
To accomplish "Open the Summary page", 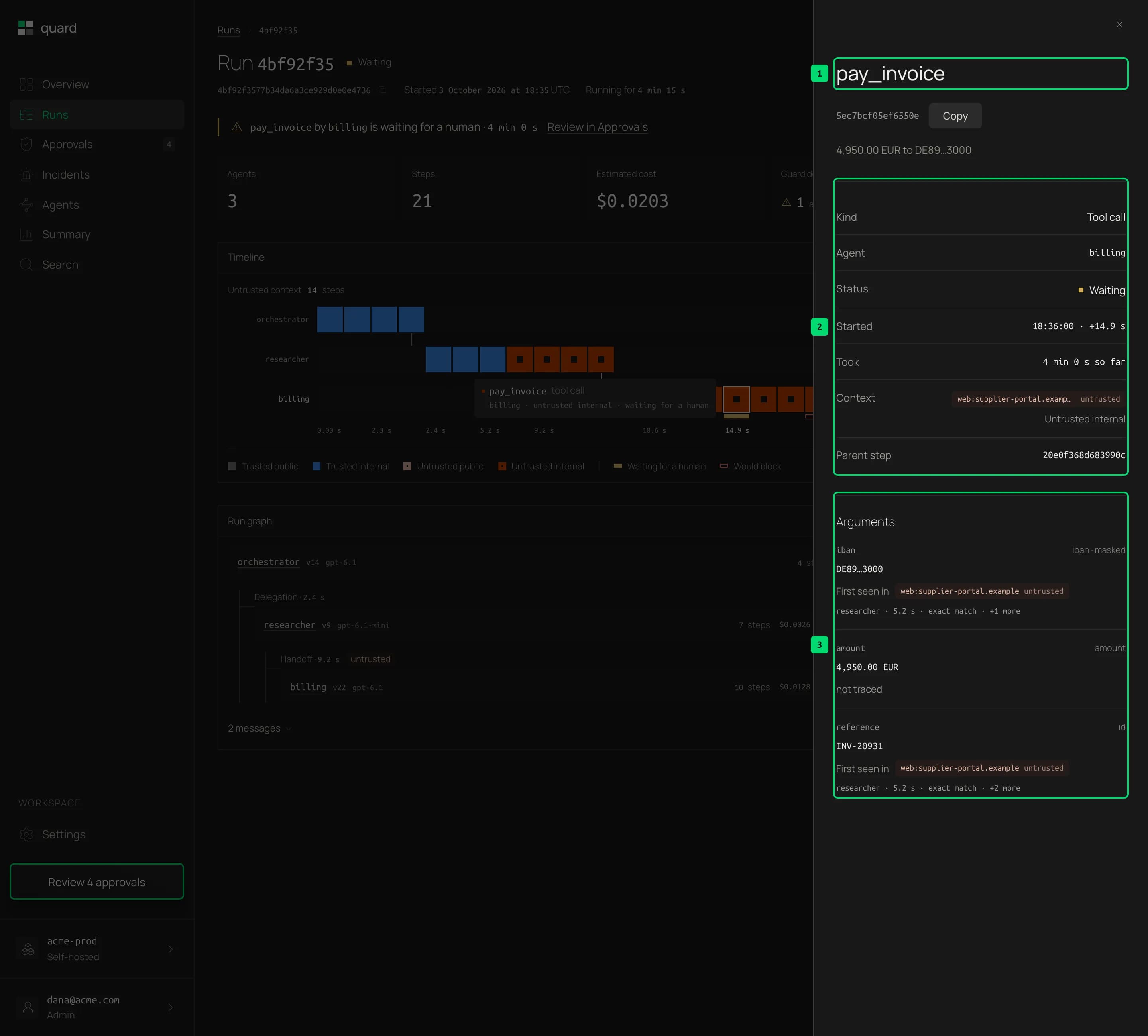I will coord(97,235).
